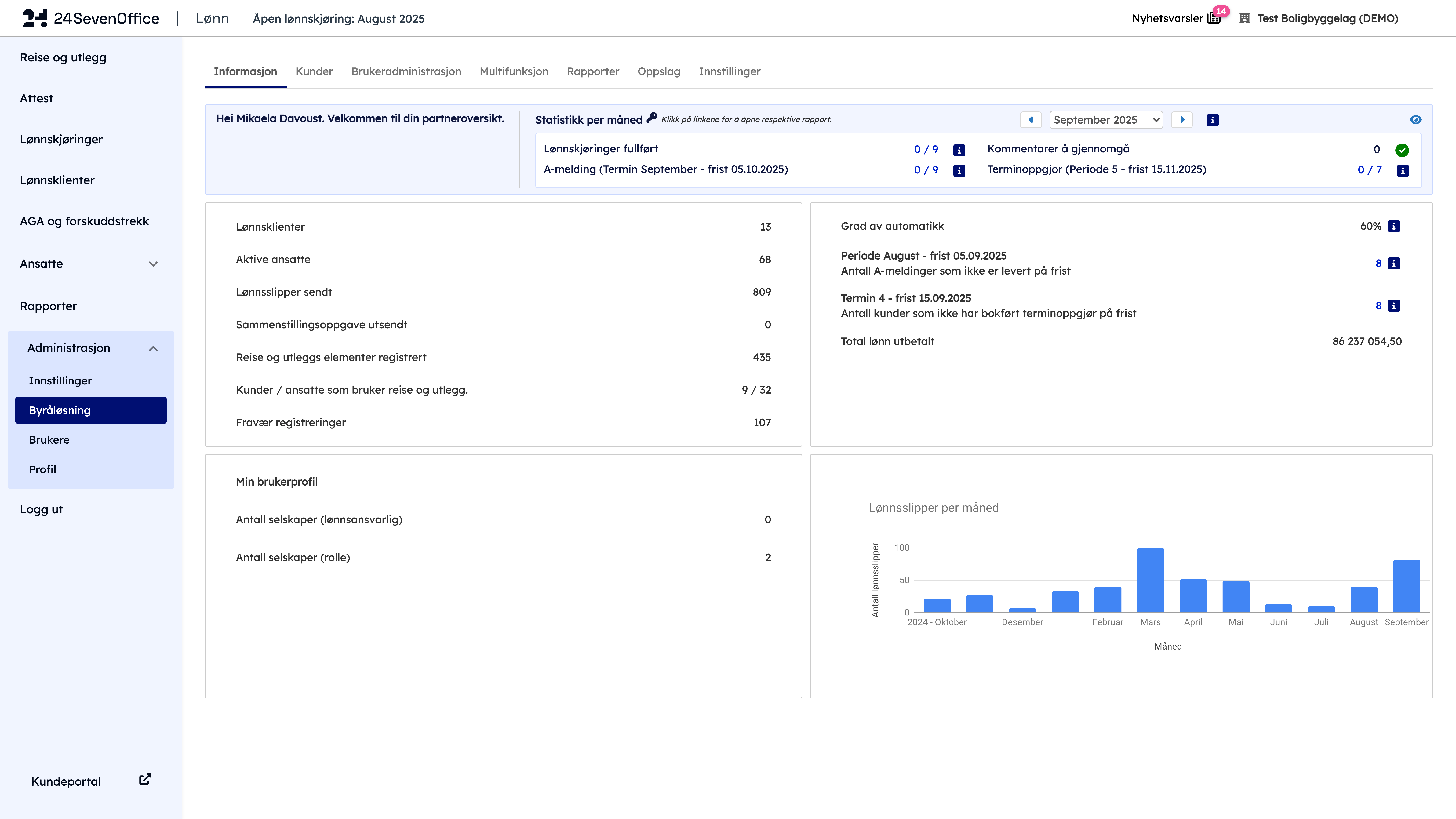This screenshot has width=1456, height=819.
Task: Open the 8 link for undelivered A-meldinger
Action: 1379,263
